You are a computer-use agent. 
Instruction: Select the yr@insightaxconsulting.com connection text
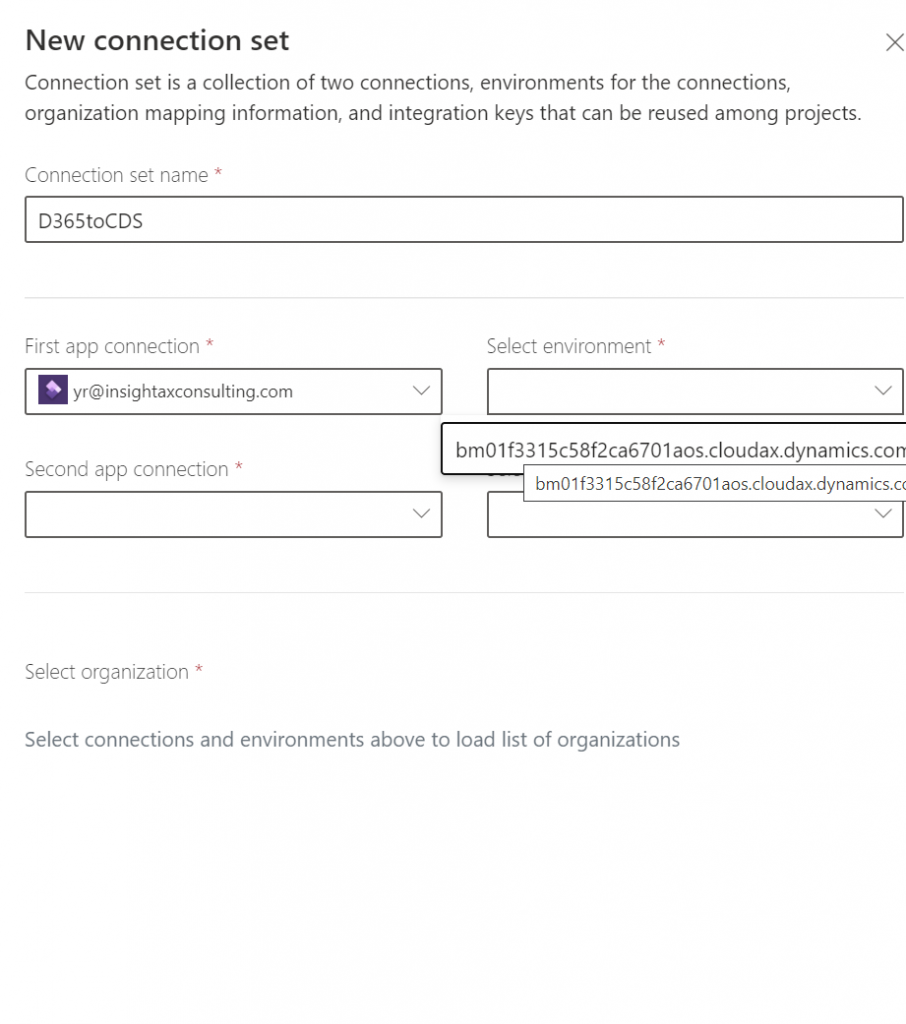coord(183,392)
